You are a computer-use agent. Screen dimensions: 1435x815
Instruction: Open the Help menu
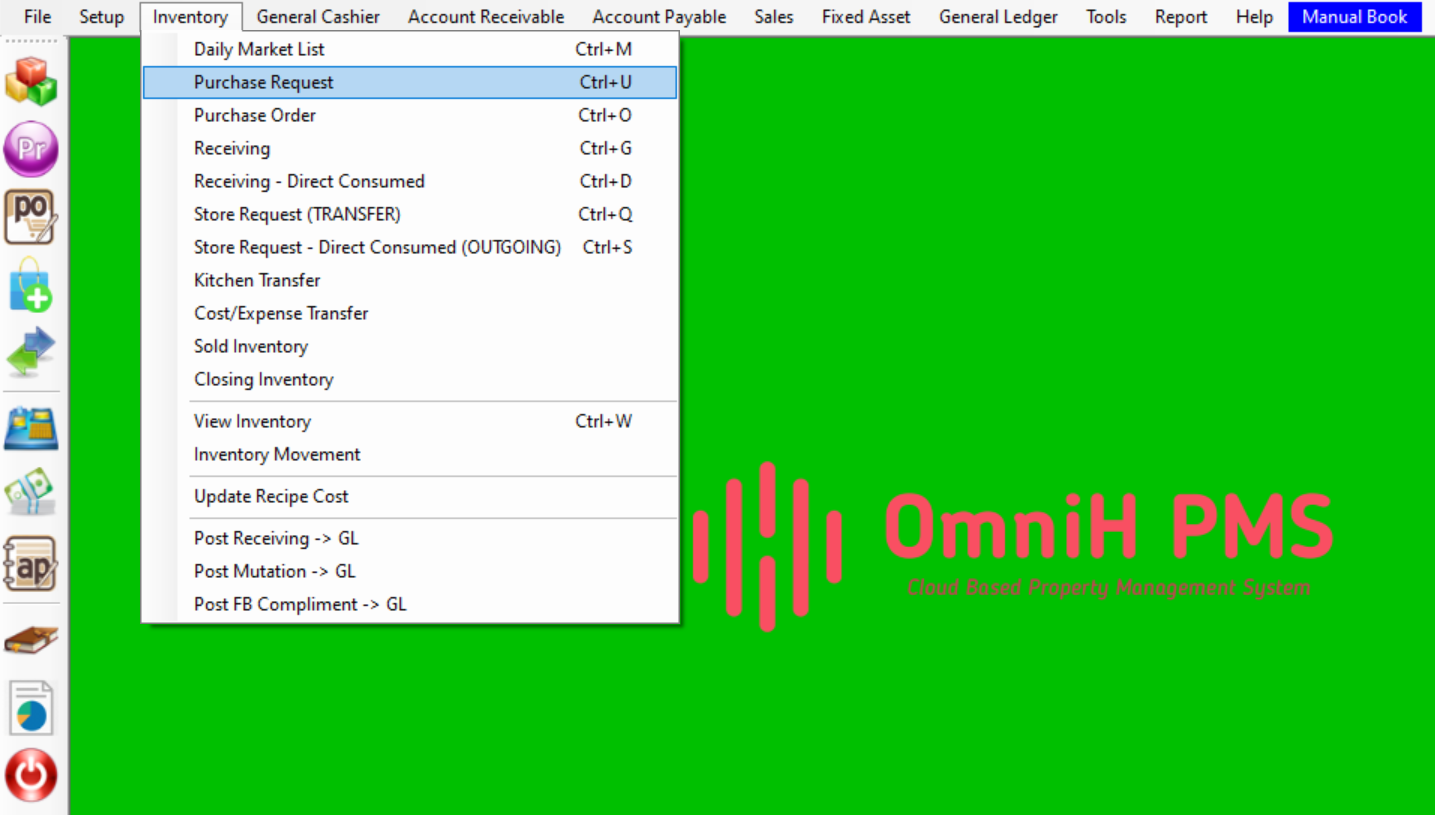[1254, 17]
